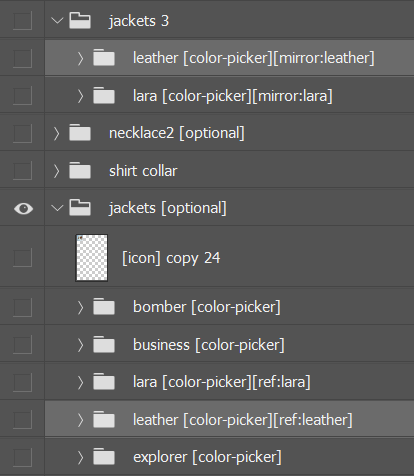The height and width of the screenshot is (476, 414).
Task: Expand the leather [ref:leather] group
Action: (x=80, y=420)
